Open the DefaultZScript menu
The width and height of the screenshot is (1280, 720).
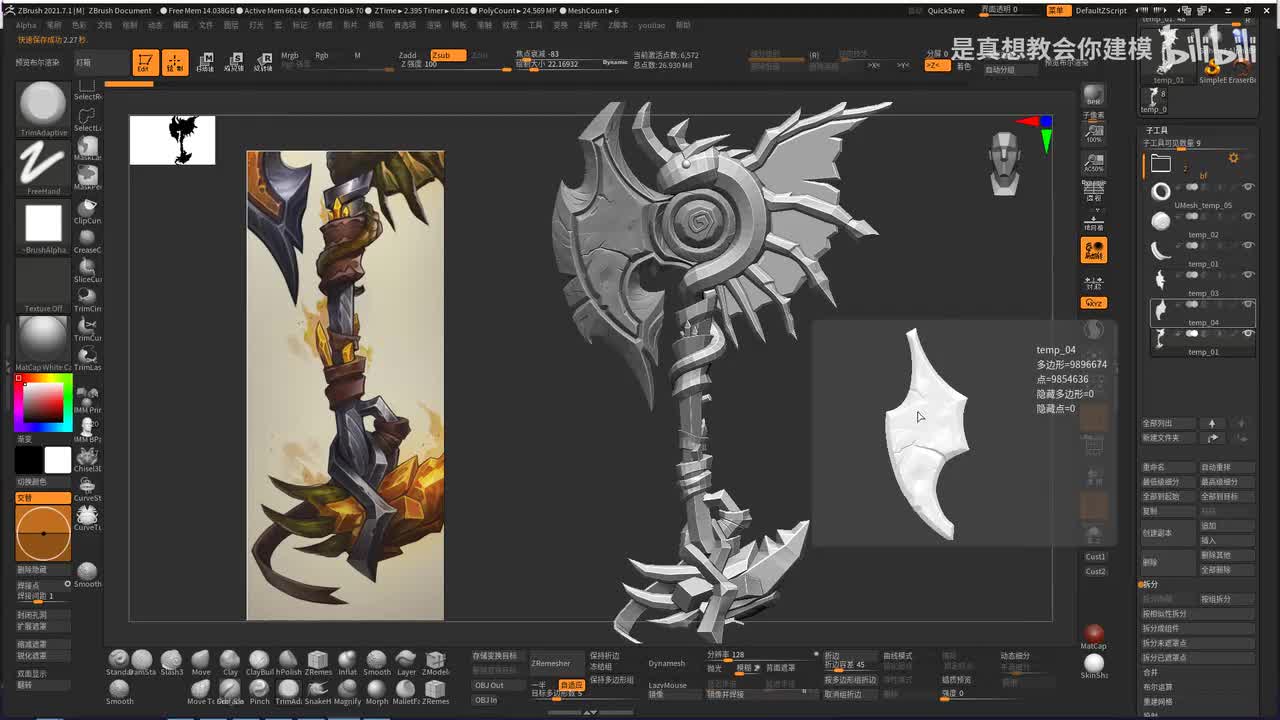pos(1101,10)
